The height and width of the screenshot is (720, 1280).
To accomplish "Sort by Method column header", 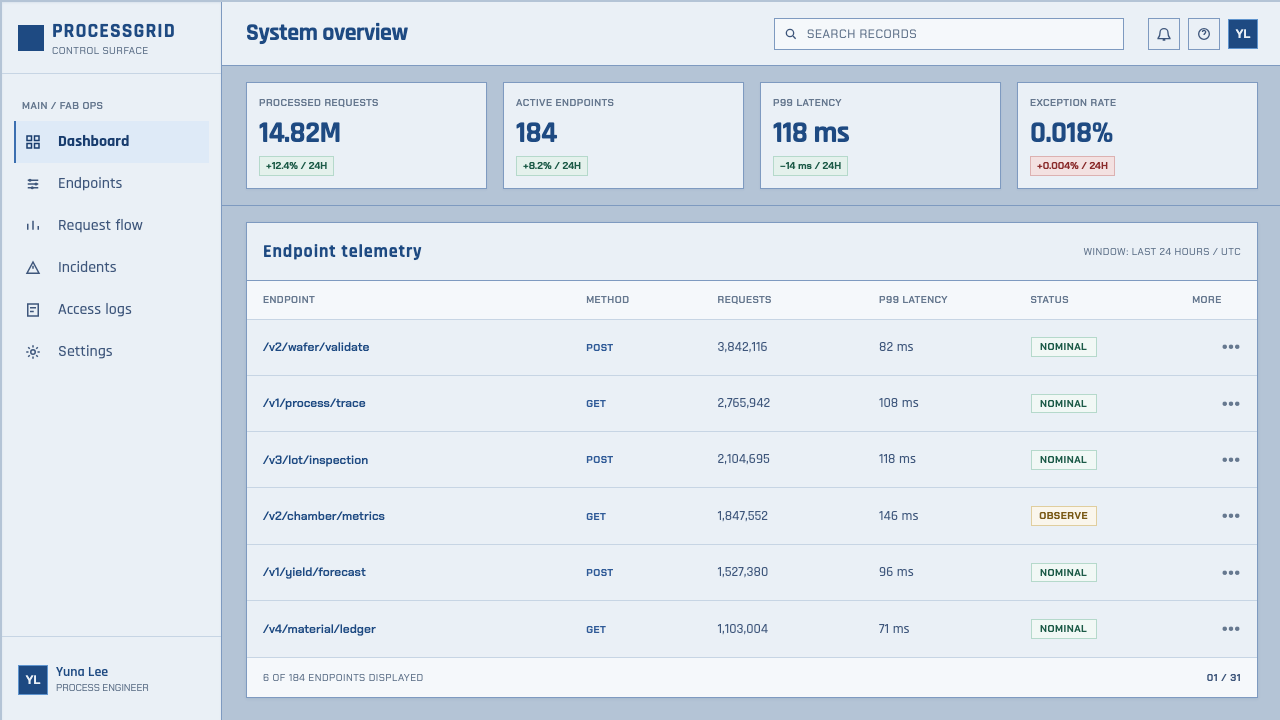I will [x=608, y=300].
